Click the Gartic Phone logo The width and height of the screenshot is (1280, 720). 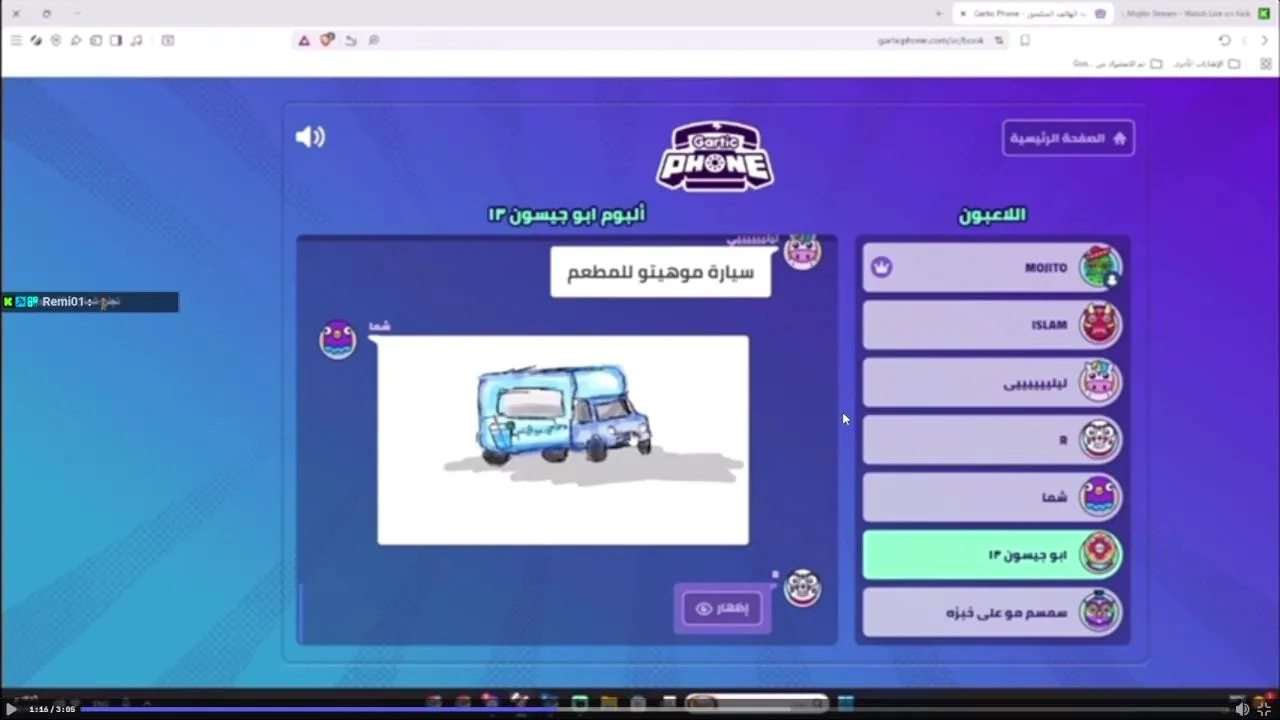tap(715, 156)
